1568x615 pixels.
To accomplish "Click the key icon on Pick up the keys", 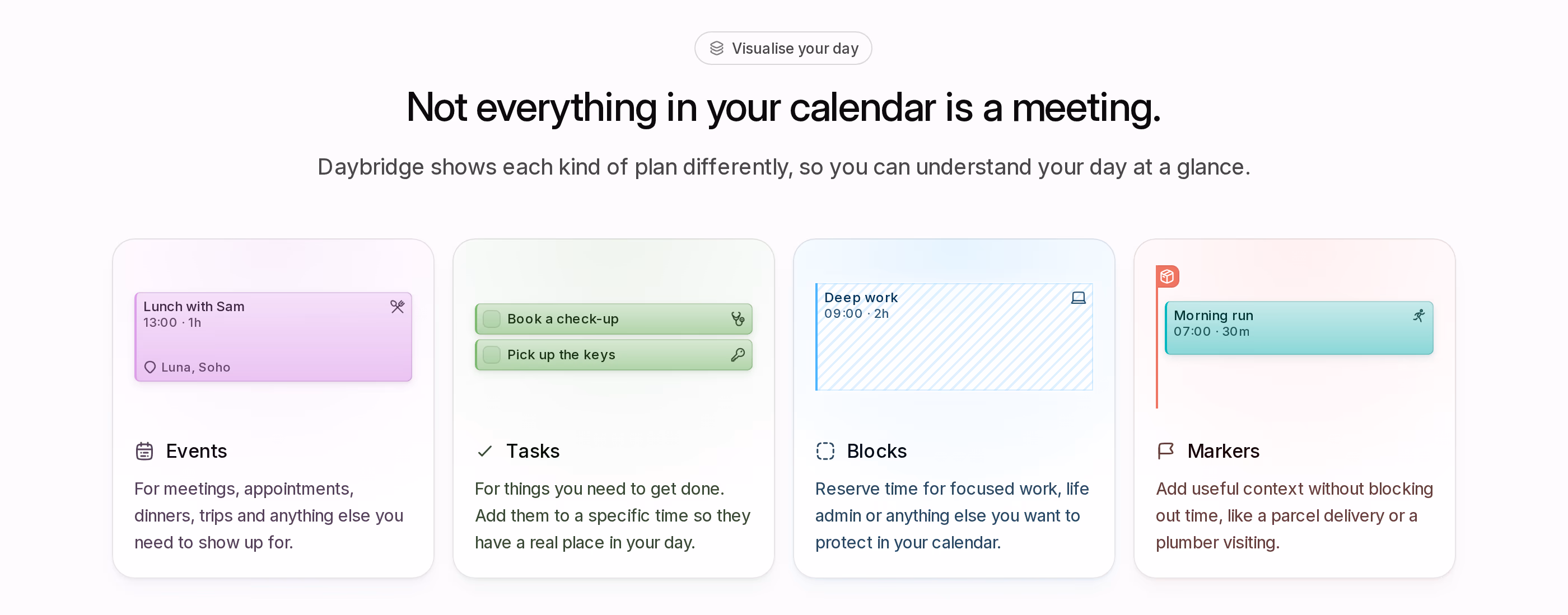I will pyautogui.click(x=738, y=355).
